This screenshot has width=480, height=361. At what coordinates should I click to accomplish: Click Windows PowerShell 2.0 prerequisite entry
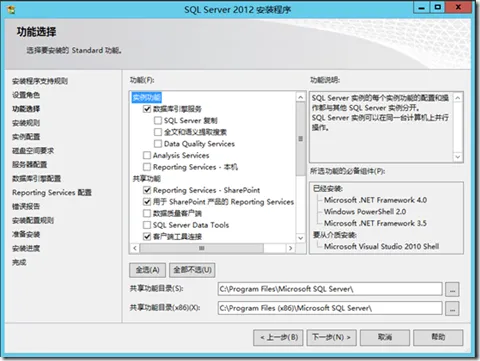(365, 212)
